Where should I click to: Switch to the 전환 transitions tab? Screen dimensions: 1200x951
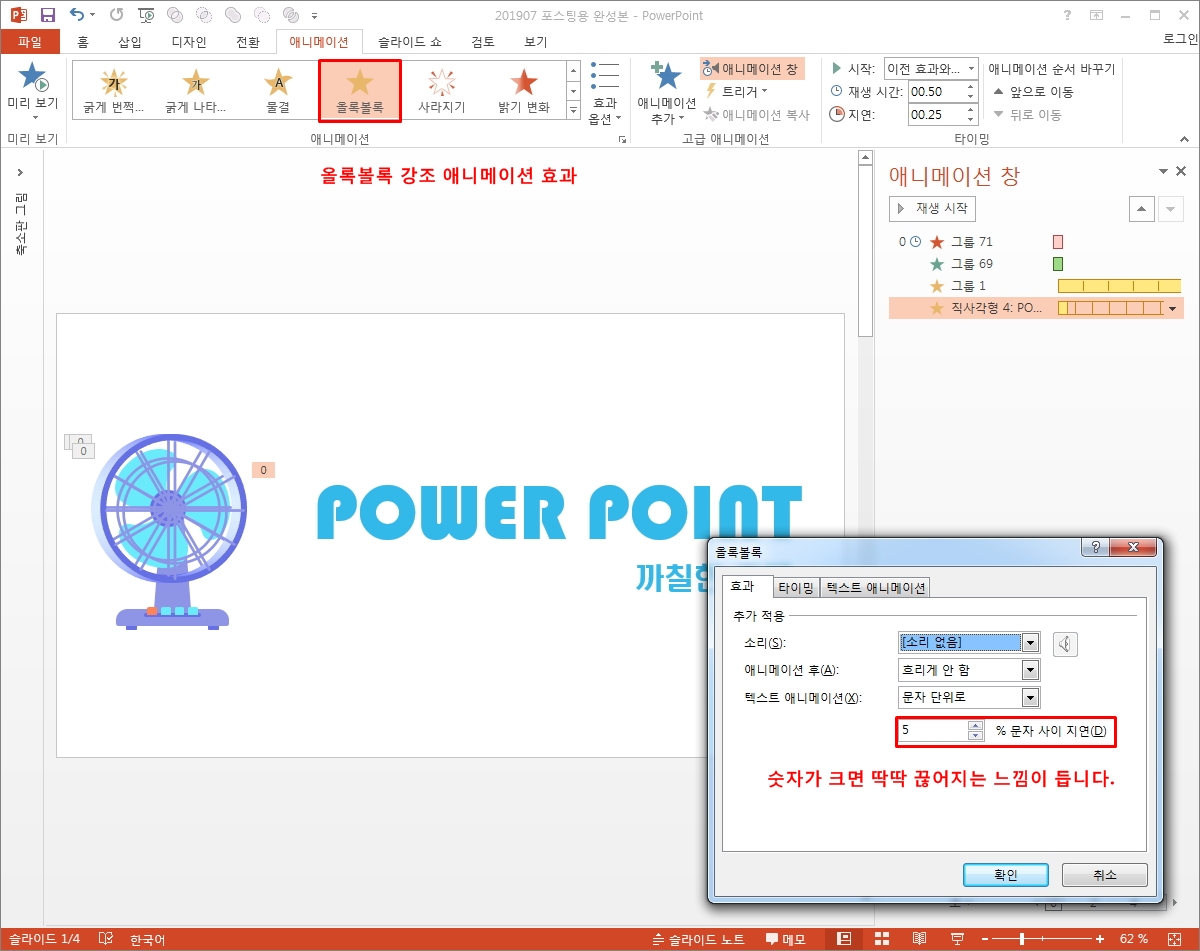point(247,41)
